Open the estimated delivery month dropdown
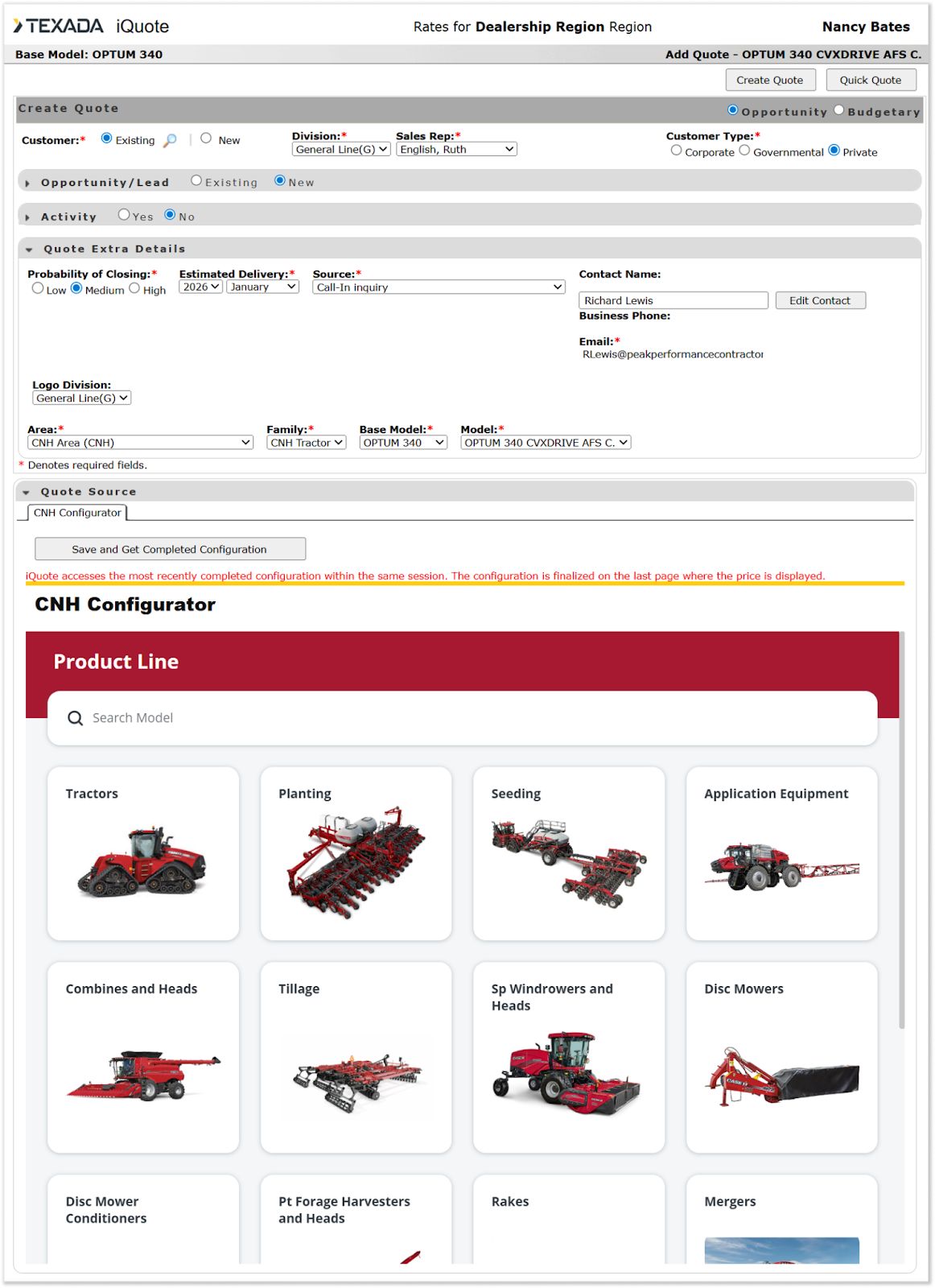 pos(263,287)
